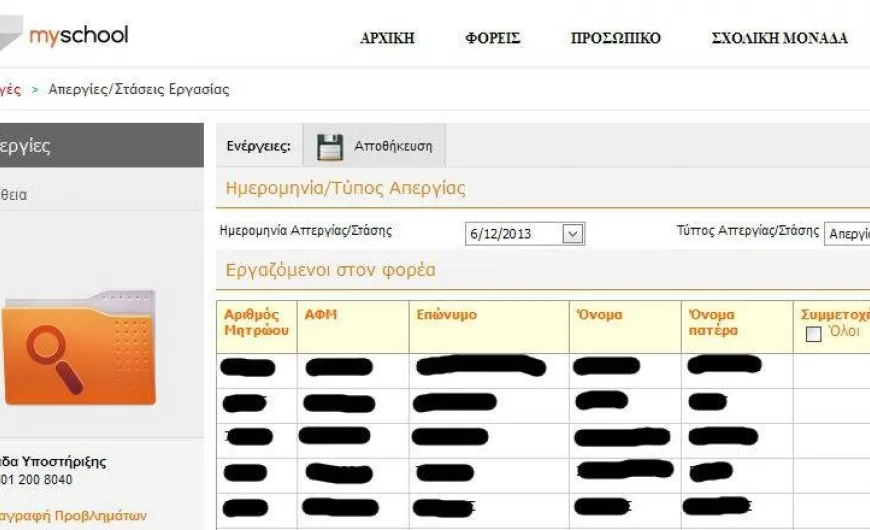Open the ΦΟΡΕΙΣ menu
The width and height of the screenshot is (870, 530).
pyautogui.click(x=493, y=38)
